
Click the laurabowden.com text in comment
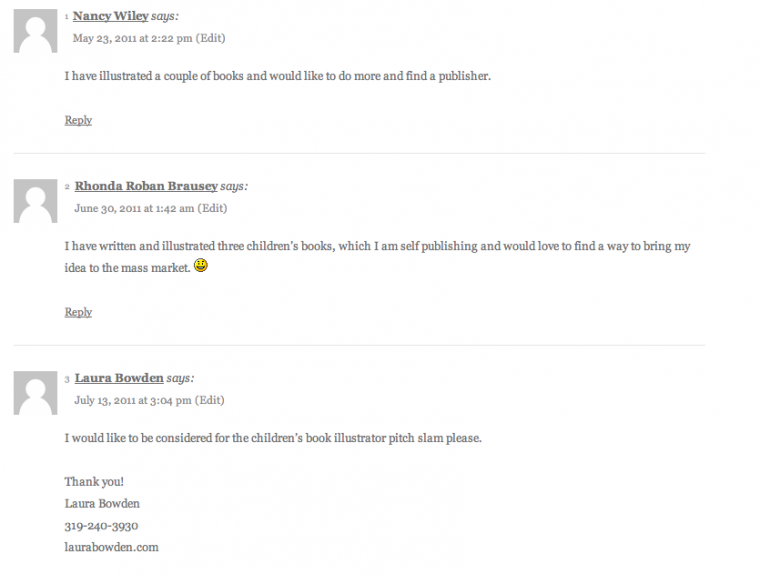tap(111, 547)
